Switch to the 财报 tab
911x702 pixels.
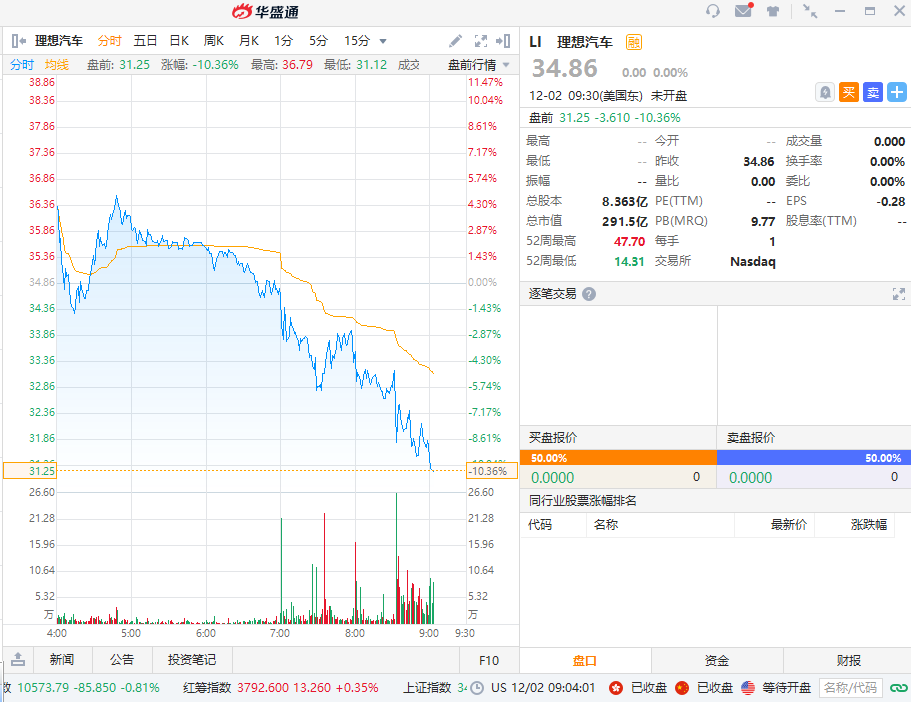(x=848, y=661)
